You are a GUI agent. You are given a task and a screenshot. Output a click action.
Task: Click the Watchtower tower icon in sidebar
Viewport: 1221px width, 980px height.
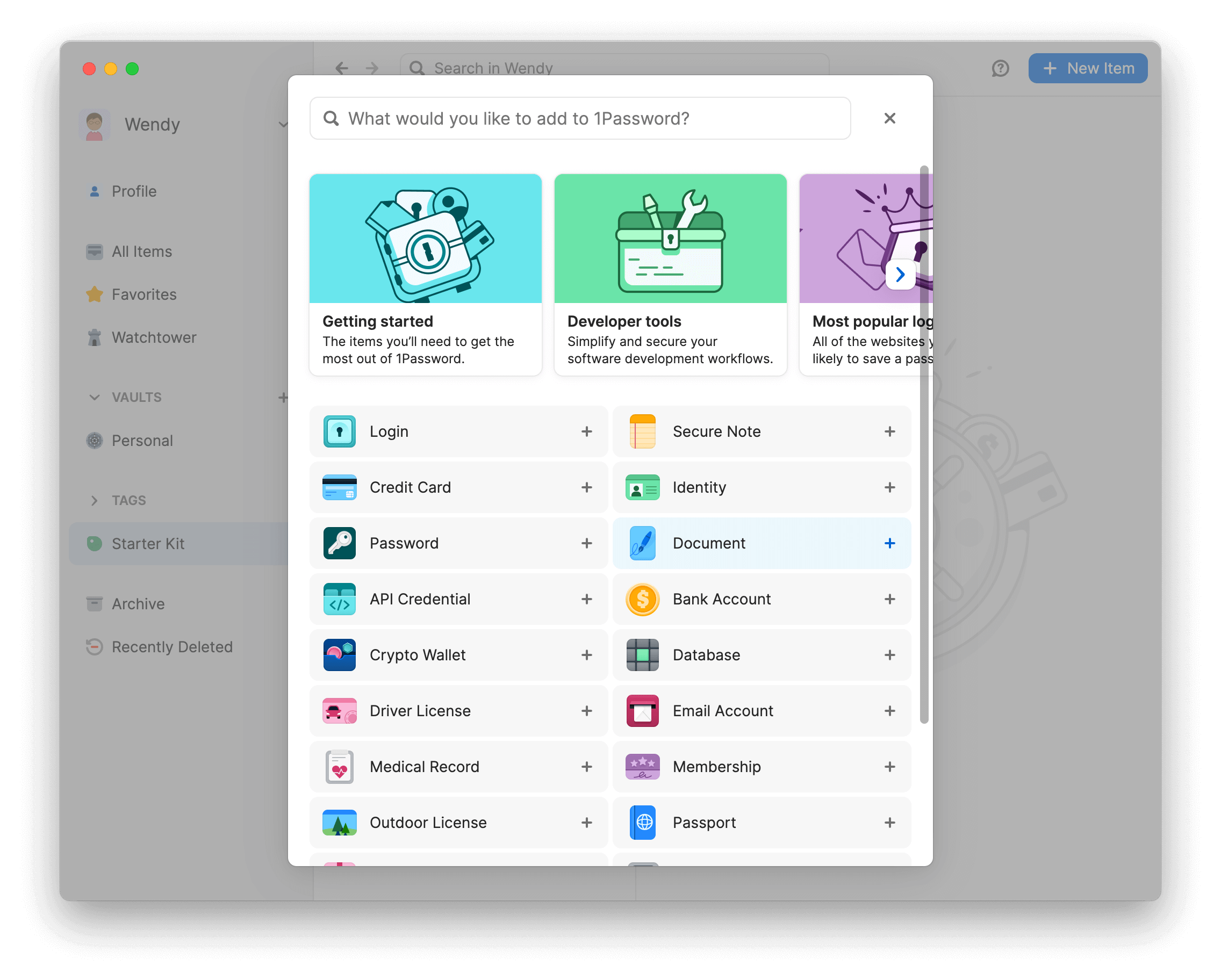click(95, 337)
